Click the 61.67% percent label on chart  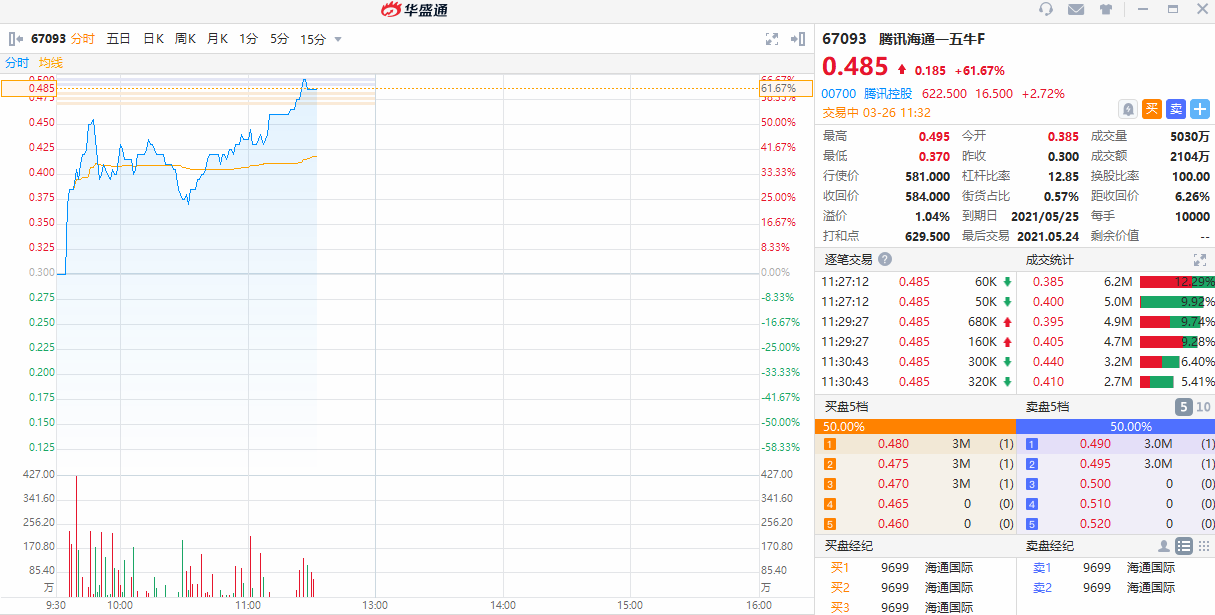click(x=785, y=88)
